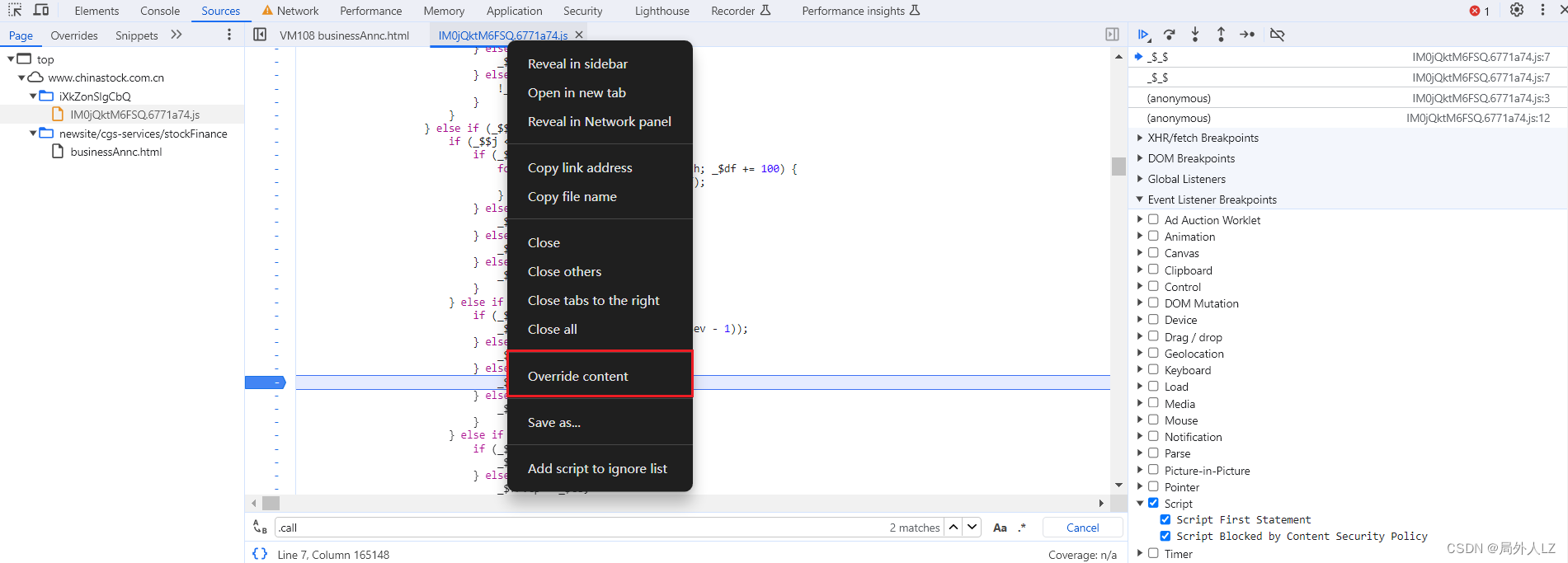Image resolution: width=1568 pixels, height=563 pixels.
Task: Check the Ad Auction Worklet checkbox
Action: point(1153,219)
